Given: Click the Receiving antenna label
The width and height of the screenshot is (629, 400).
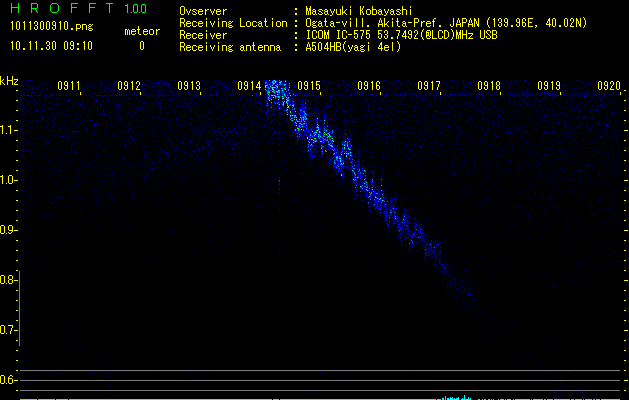Looking at the screenshot, I should click(230, 47).
